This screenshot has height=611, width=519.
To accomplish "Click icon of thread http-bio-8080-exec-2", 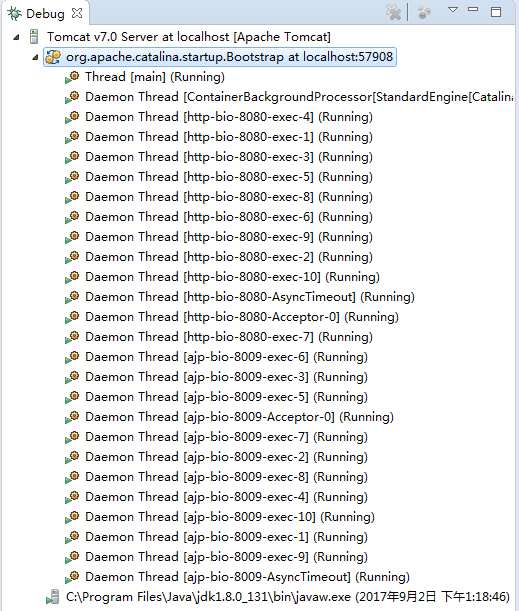I will coord(72,257).
